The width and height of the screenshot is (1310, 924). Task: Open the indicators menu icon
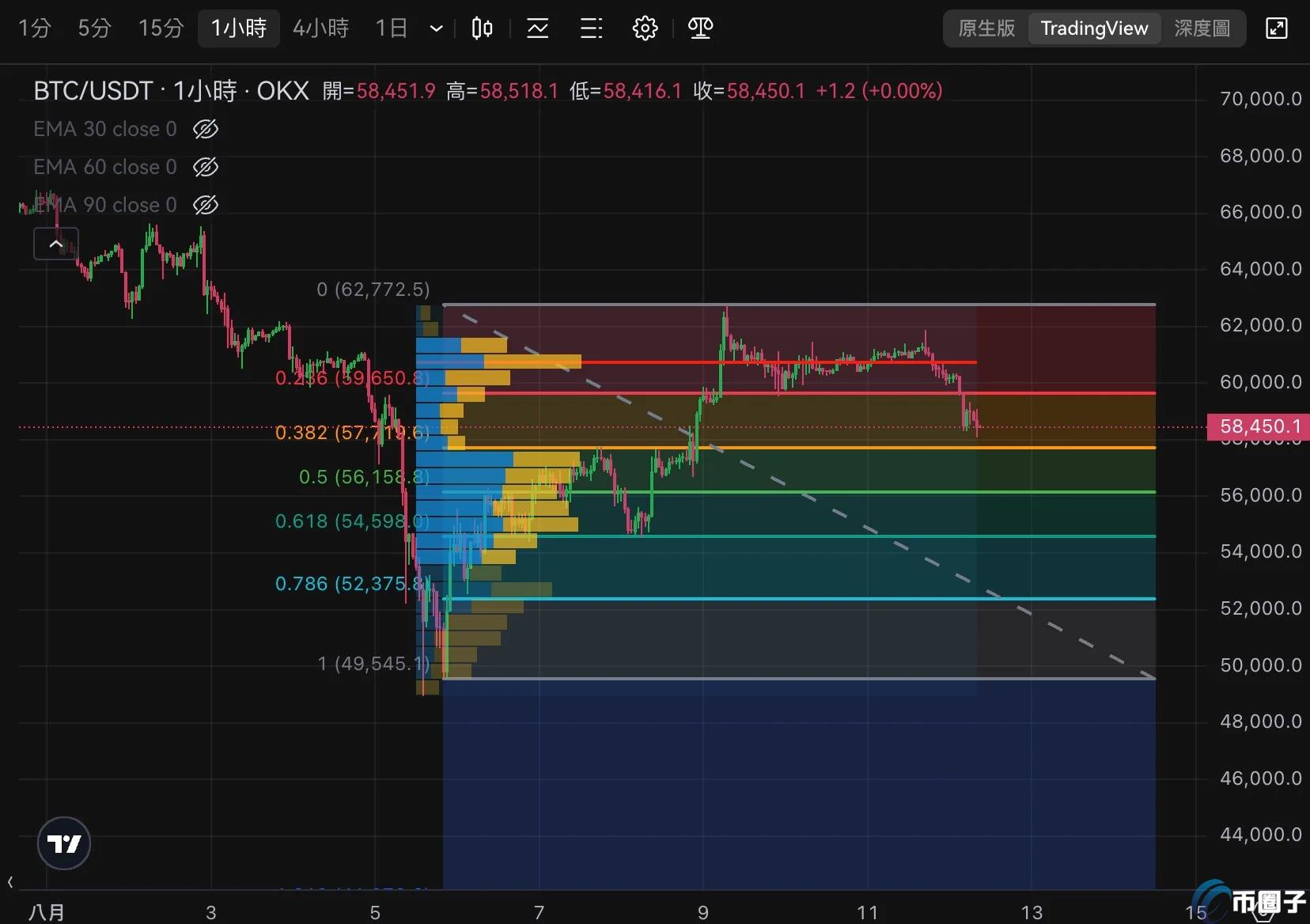538,28
